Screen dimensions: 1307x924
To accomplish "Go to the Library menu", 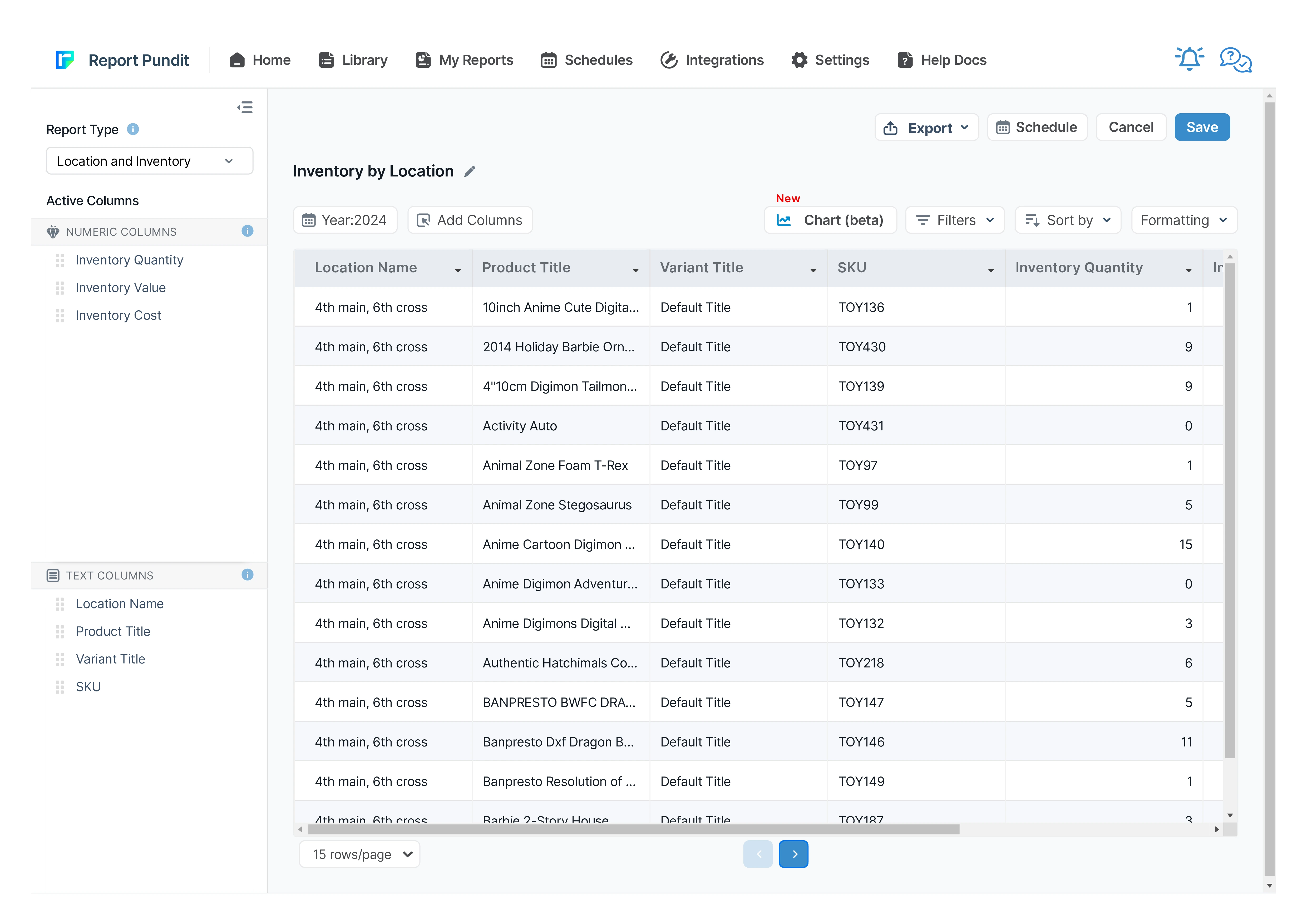I will 353,60.
